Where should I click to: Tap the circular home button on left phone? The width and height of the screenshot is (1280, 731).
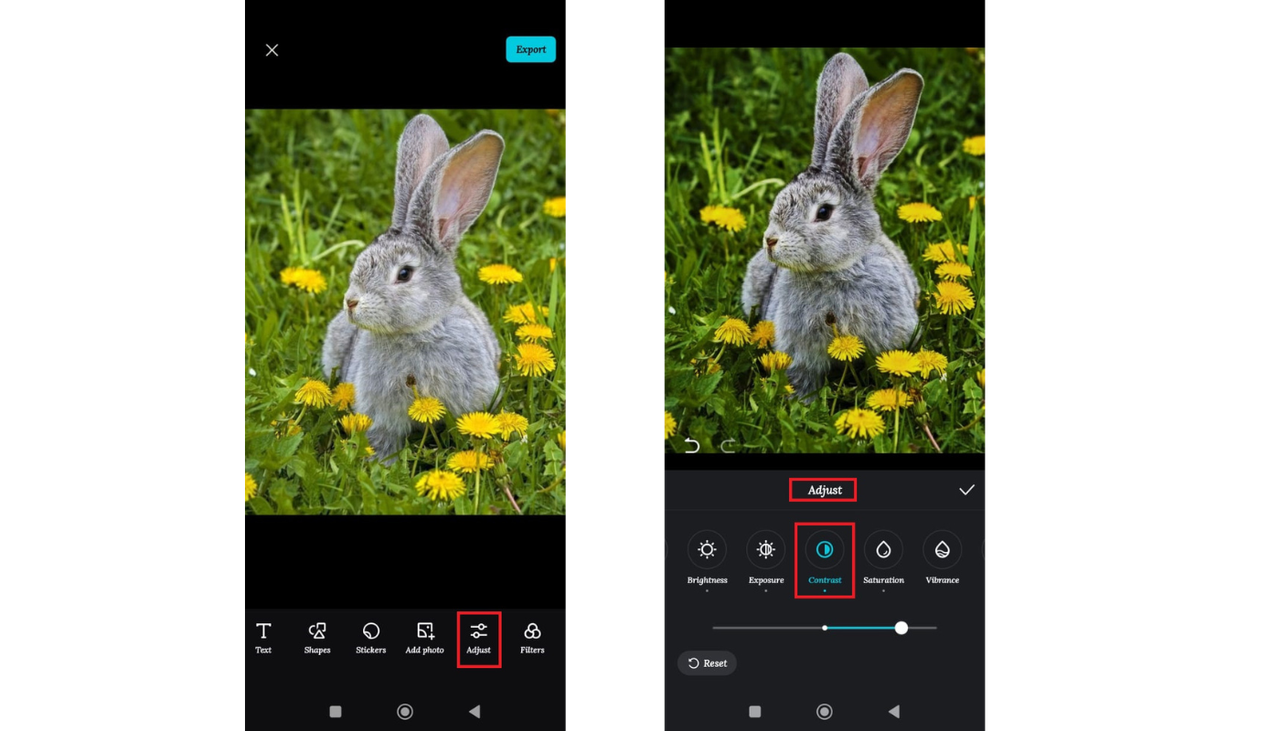(x=405, y=712)
